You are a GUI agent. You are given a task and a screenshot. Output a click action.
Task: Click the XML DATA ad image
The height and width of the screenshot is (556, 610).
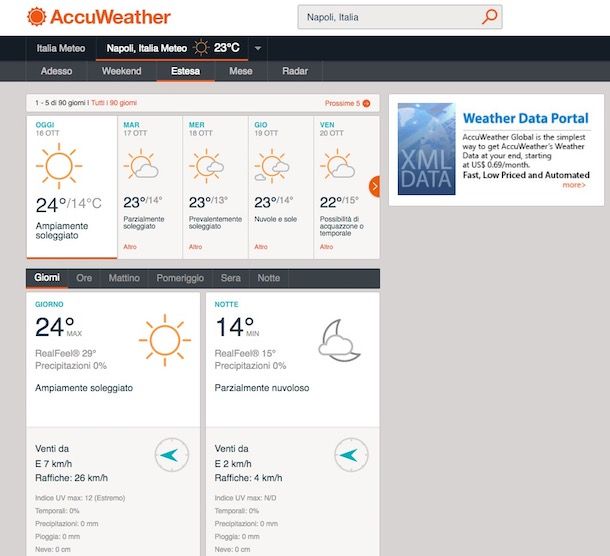(426, 149)
